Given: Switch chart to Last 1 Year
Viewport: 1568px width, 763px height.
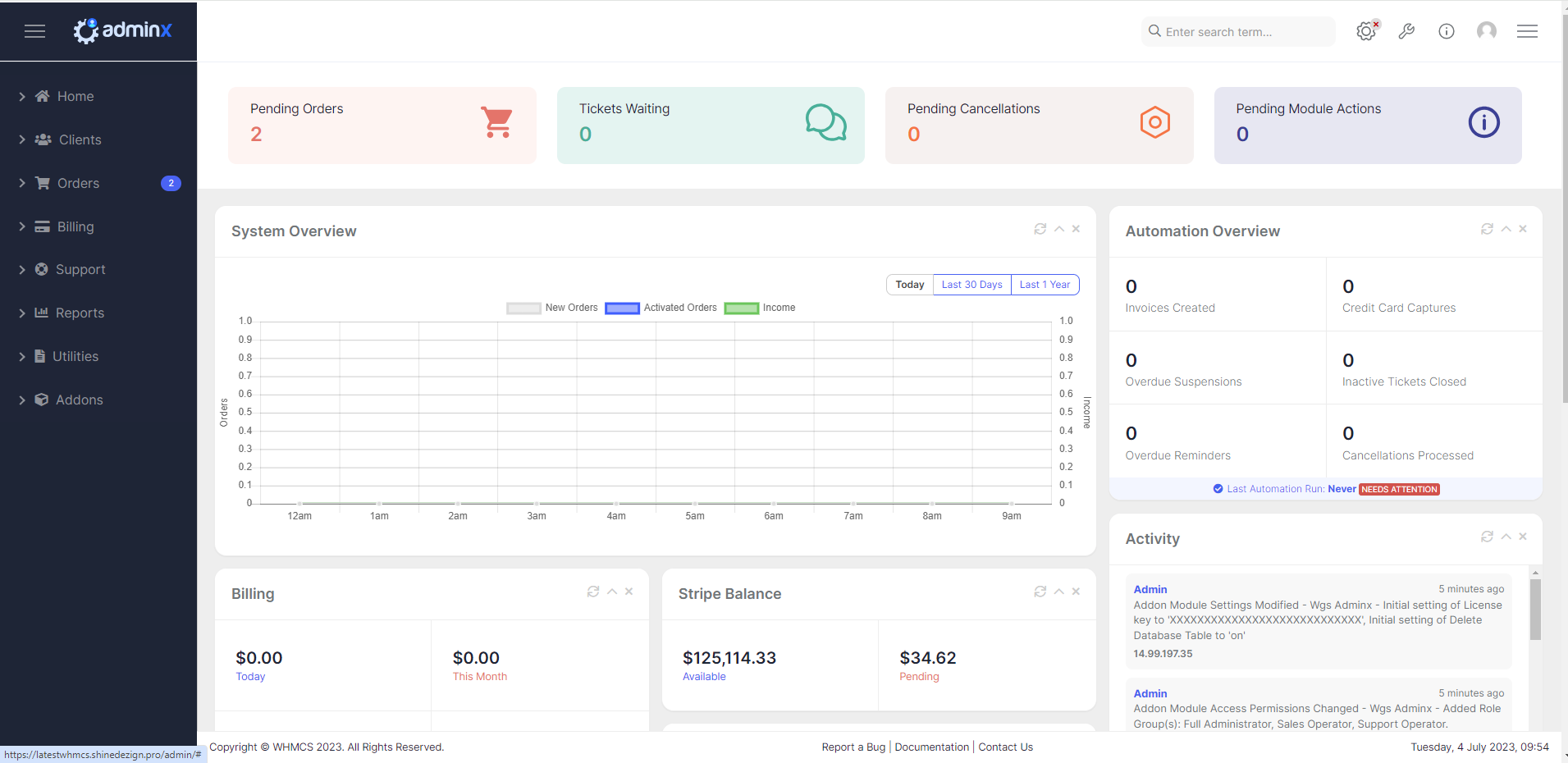Looking at the screenshot, I should click(x=1045, y=285).
